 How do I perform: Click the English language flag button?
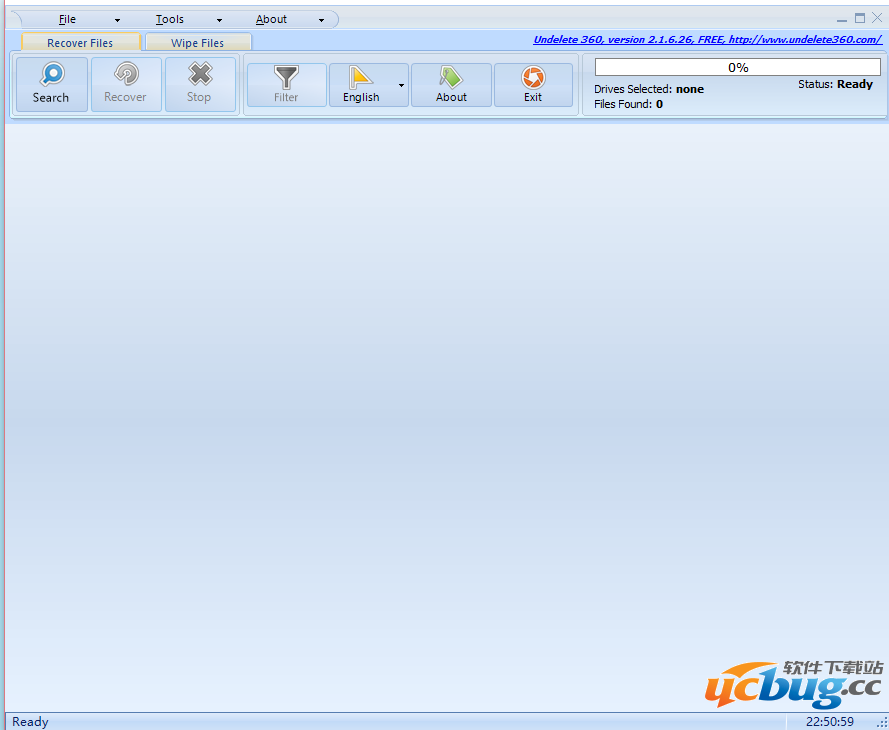pyautogui.click(x=361, y=78)
